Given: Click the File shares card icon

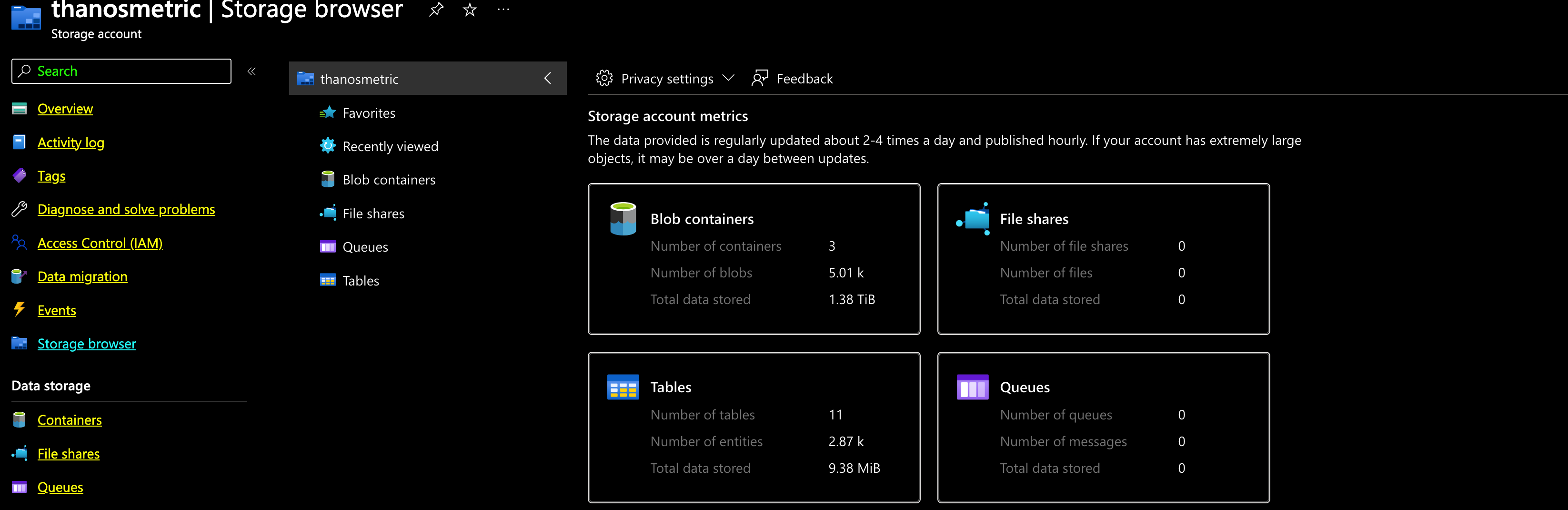Looking at the screenshot, I should tap(973, 219).
